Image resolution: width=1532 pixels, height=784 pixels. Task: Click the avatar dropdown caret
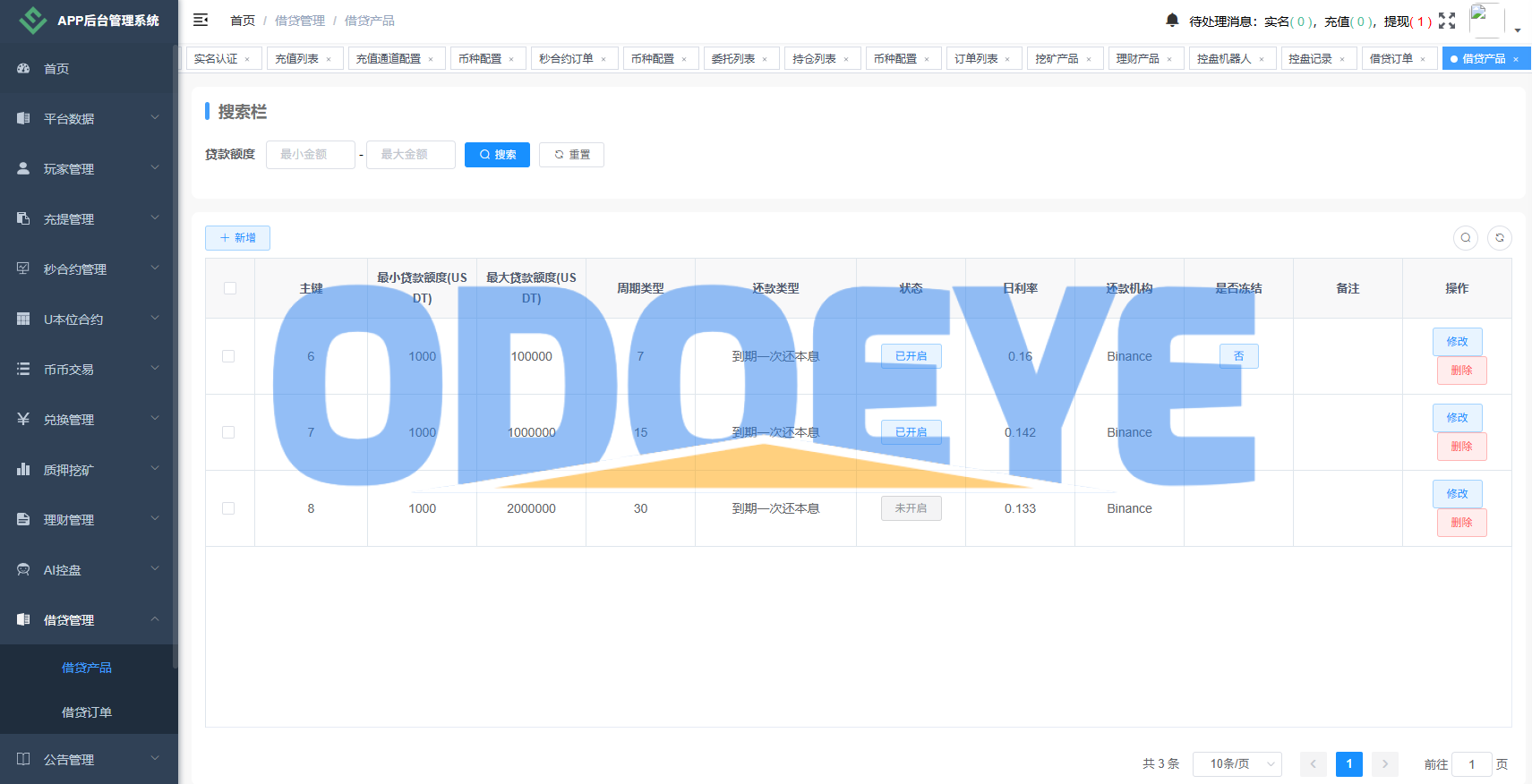[x=1518, y=30]
